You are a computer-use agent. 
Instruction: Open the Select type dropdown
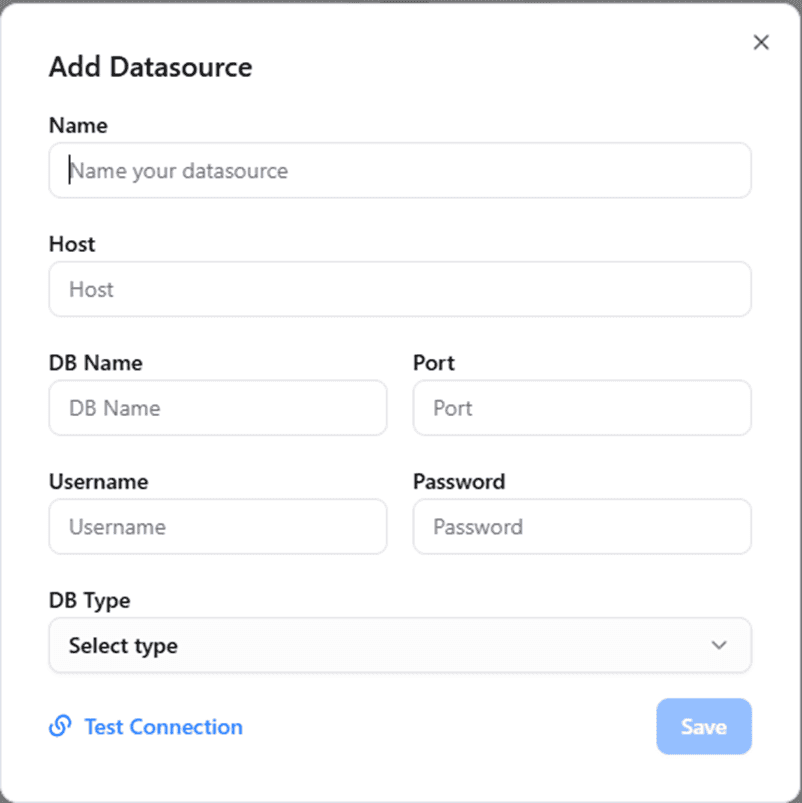[x=399, y=645]
